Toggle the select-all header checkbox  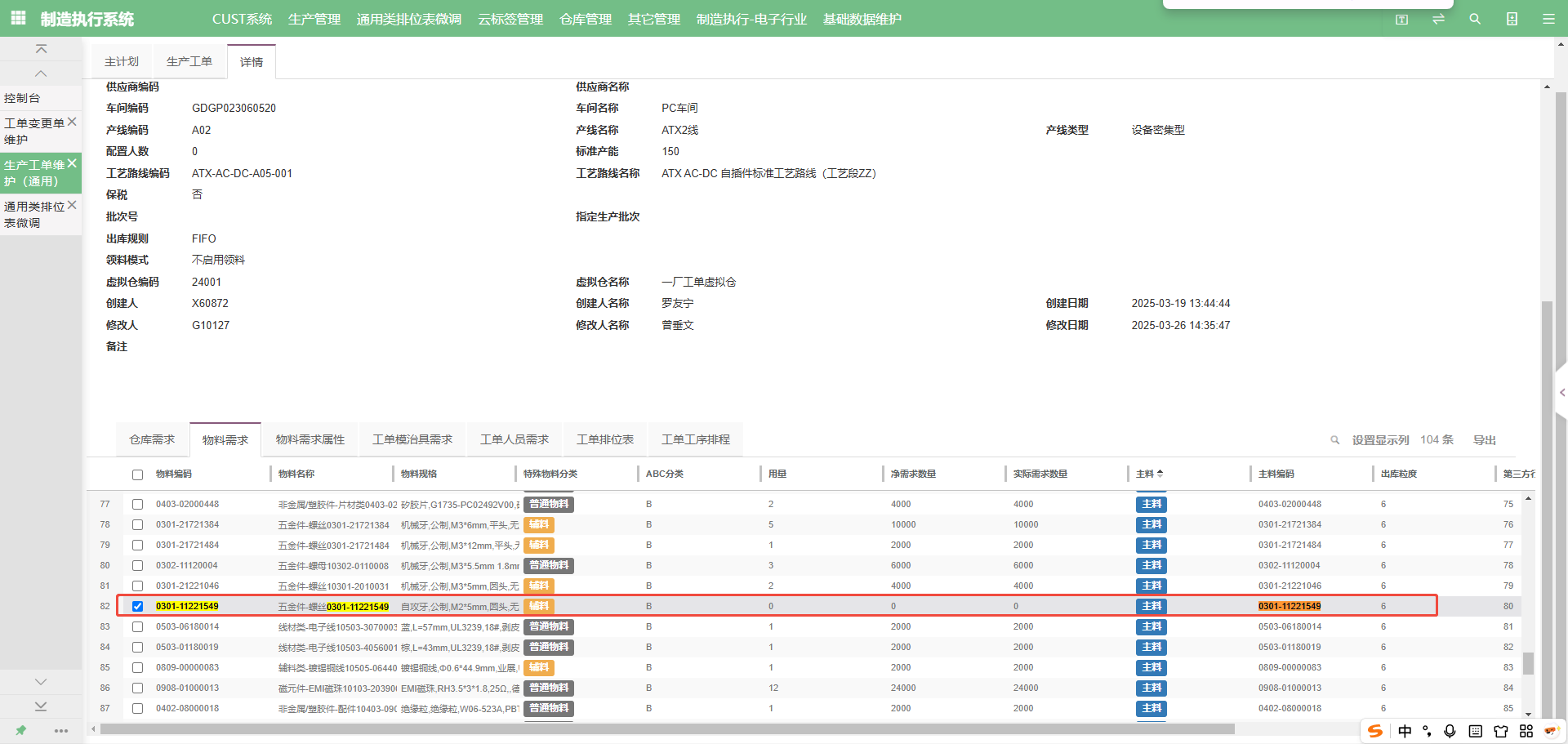point(137,474)
